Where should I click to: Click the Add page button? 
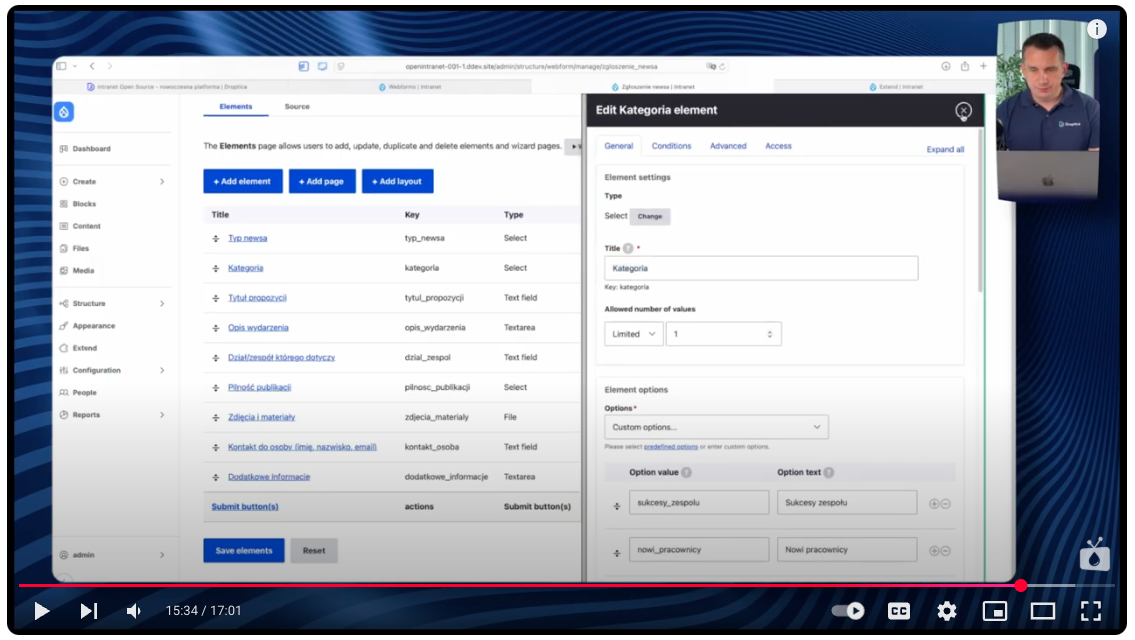click(x=322, y=181)
